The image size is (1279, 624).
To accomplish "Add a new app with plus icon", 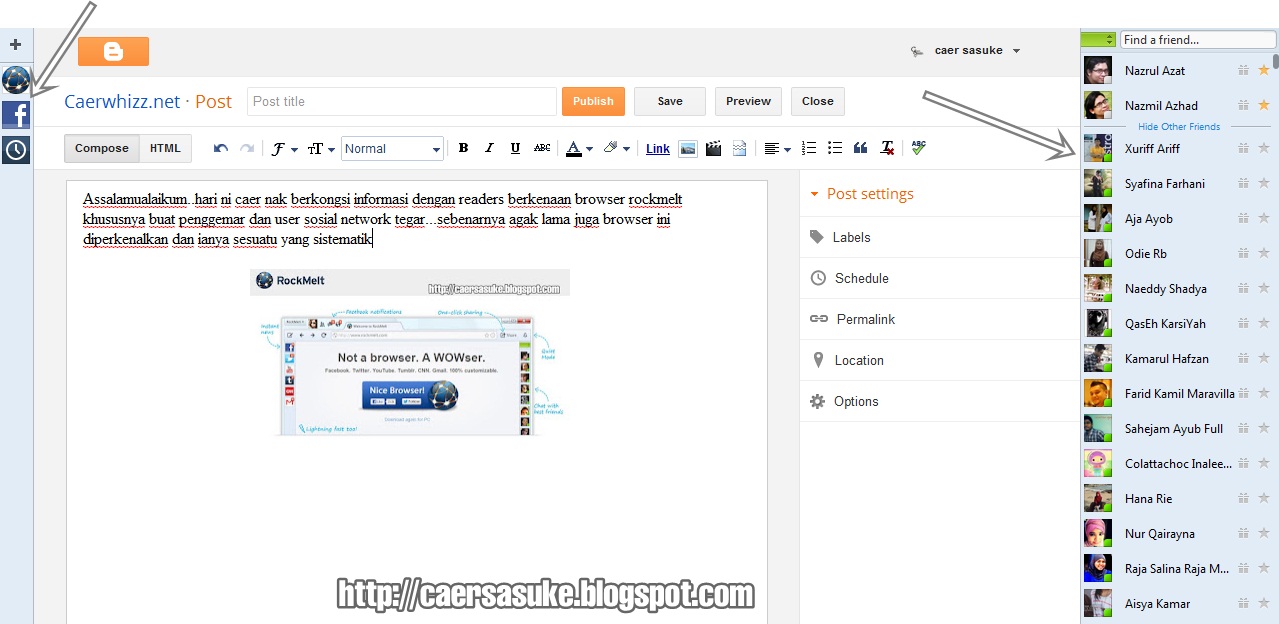I will click(x=15, y=45).
